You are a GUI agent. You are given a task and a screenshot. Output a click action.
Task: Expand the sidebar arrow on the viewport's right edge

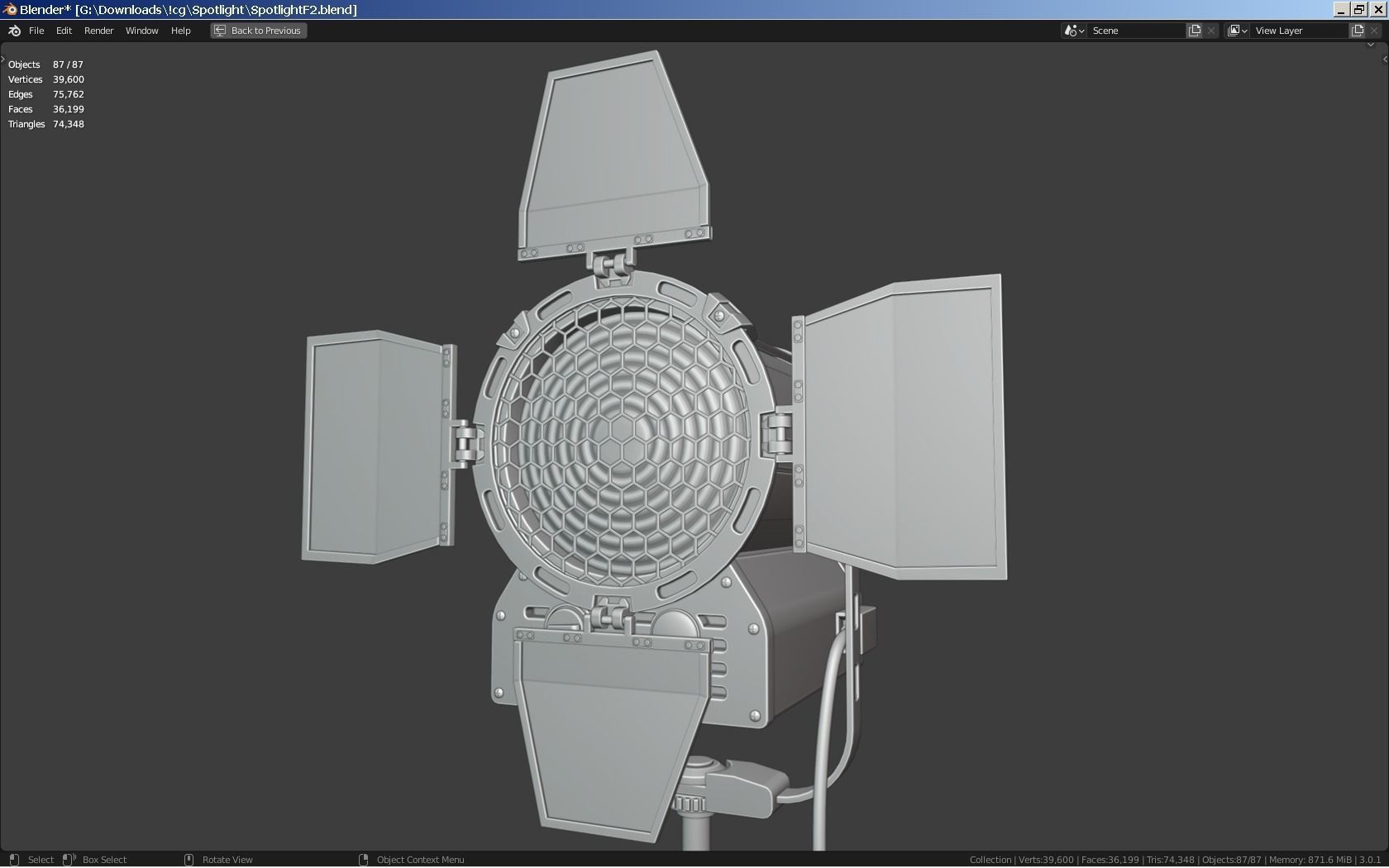tap(1385, 59)
